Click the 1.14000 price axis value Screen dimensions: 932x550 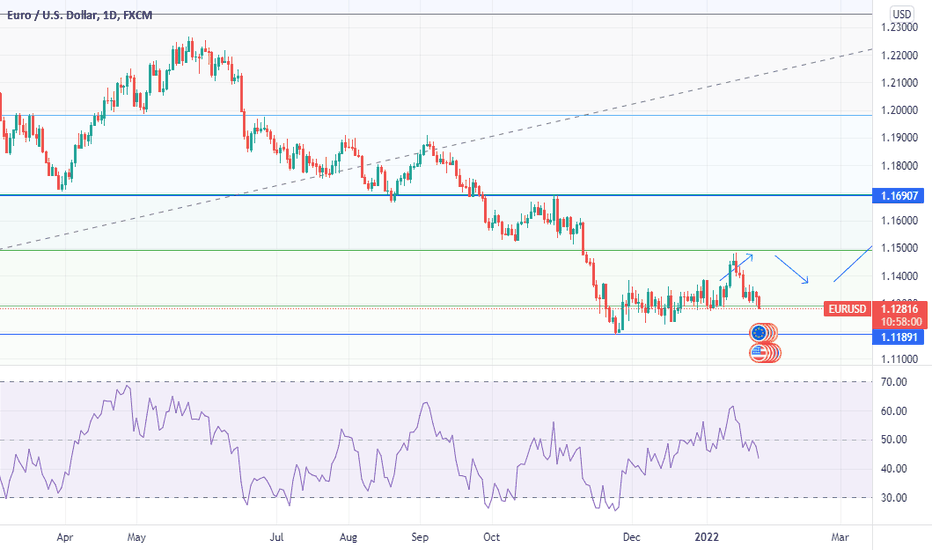[x=899, y=276]
